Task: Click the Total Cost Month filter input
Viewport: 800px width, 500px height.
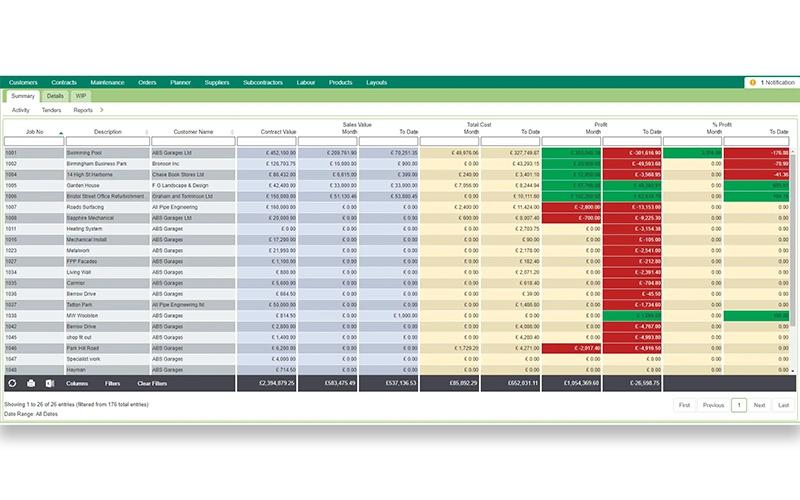Action: click(x=449, y=141)
